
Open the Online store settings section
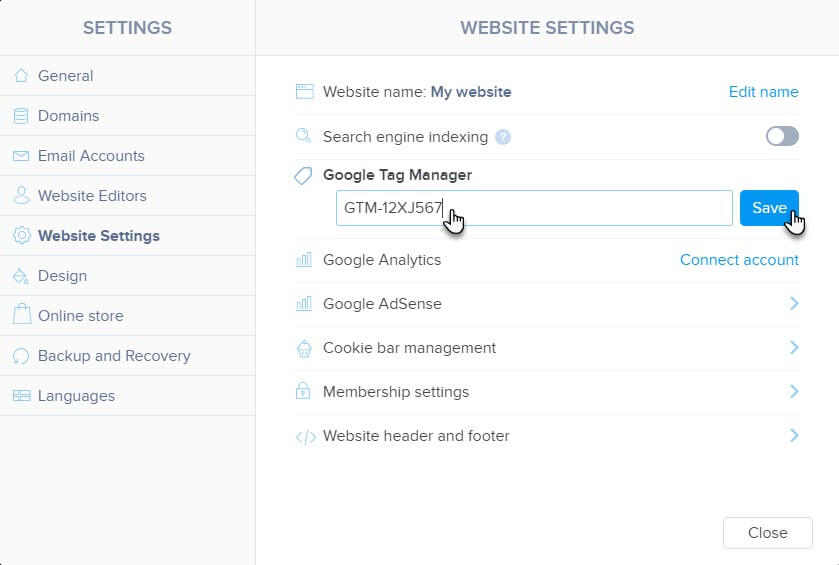[x=127, y=316]
